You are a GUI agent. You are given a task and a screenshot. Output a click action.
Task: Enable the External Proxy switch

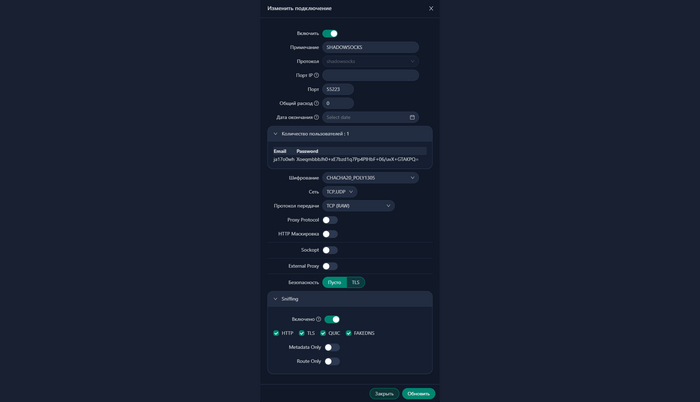tap(330, 266)
